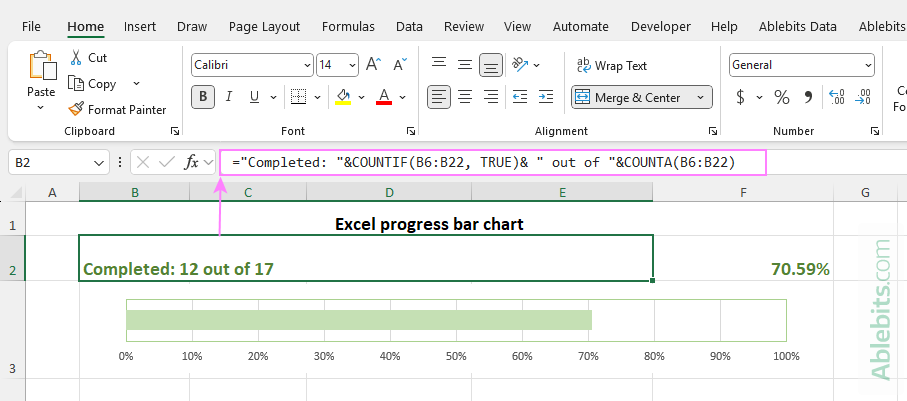The width and height of the screenshot is (907, 401).
Task: Click the Copy icon
Action: pos(76,84)
